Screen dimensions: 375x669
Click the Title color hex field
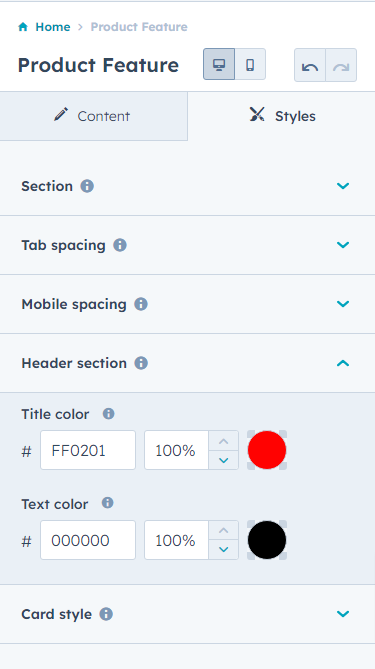(x=88, y=450)
